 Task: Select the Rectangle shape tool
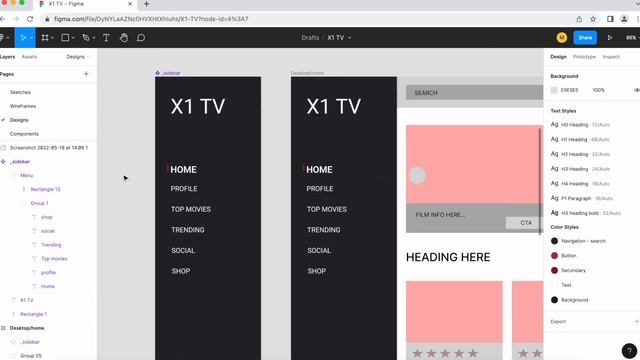(65, 38)
